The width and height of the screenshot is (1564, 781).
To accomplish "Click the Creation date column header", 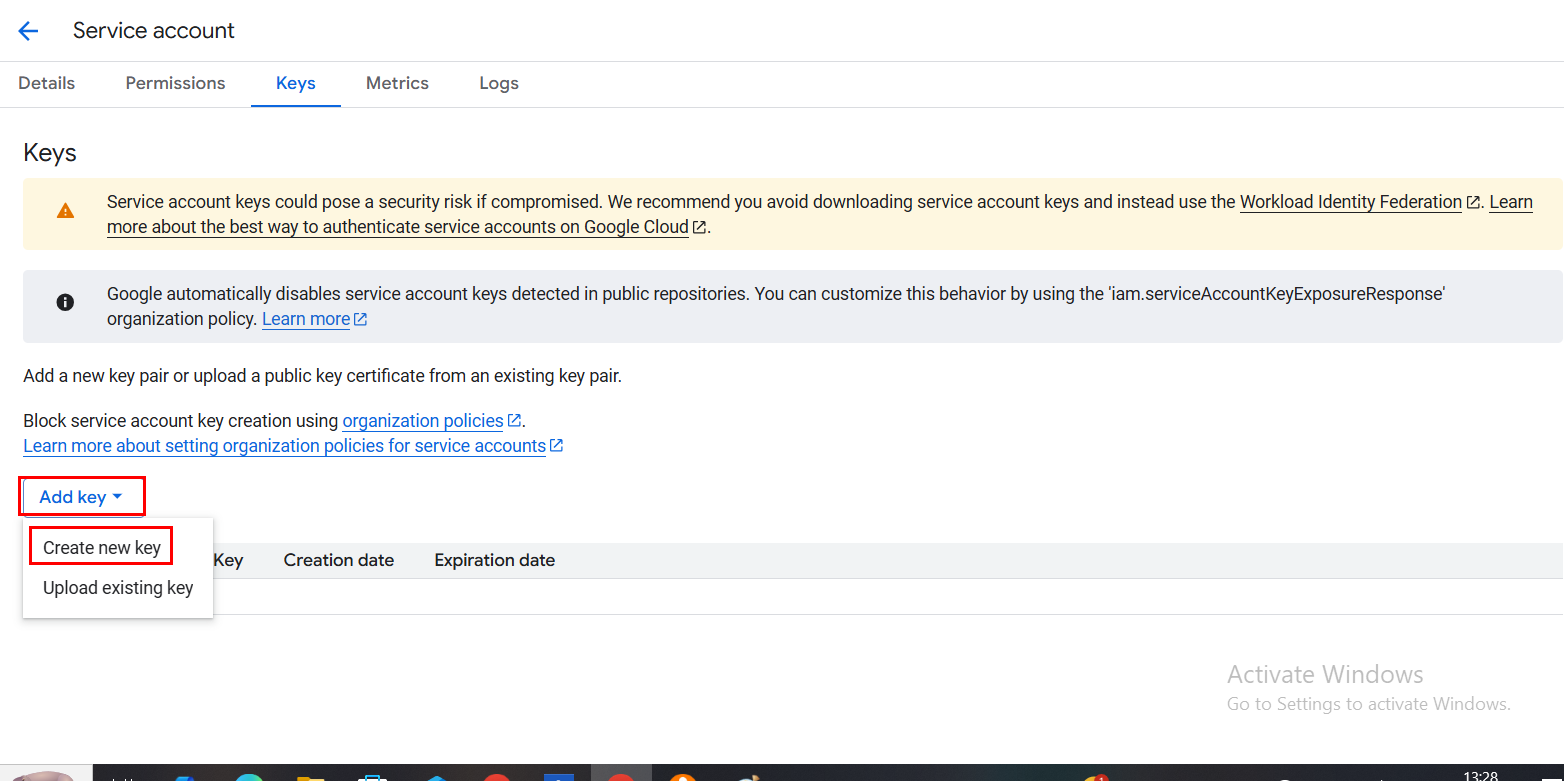I will [x=338, y=560].
